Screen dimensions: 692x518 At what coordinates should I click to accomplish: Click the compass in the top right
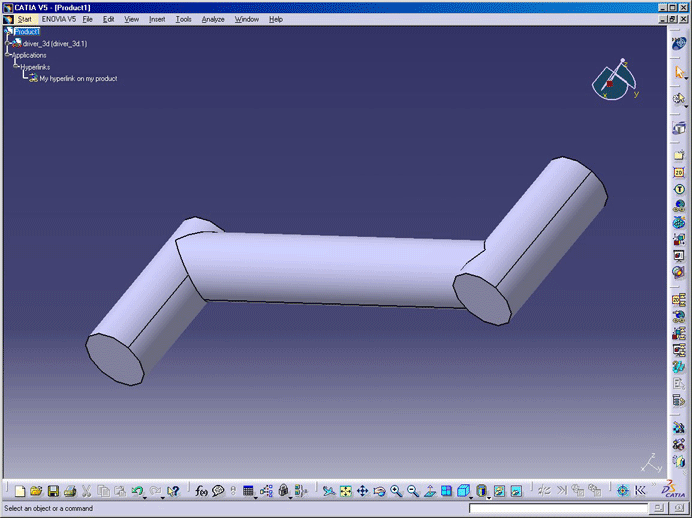coord(612,83)
